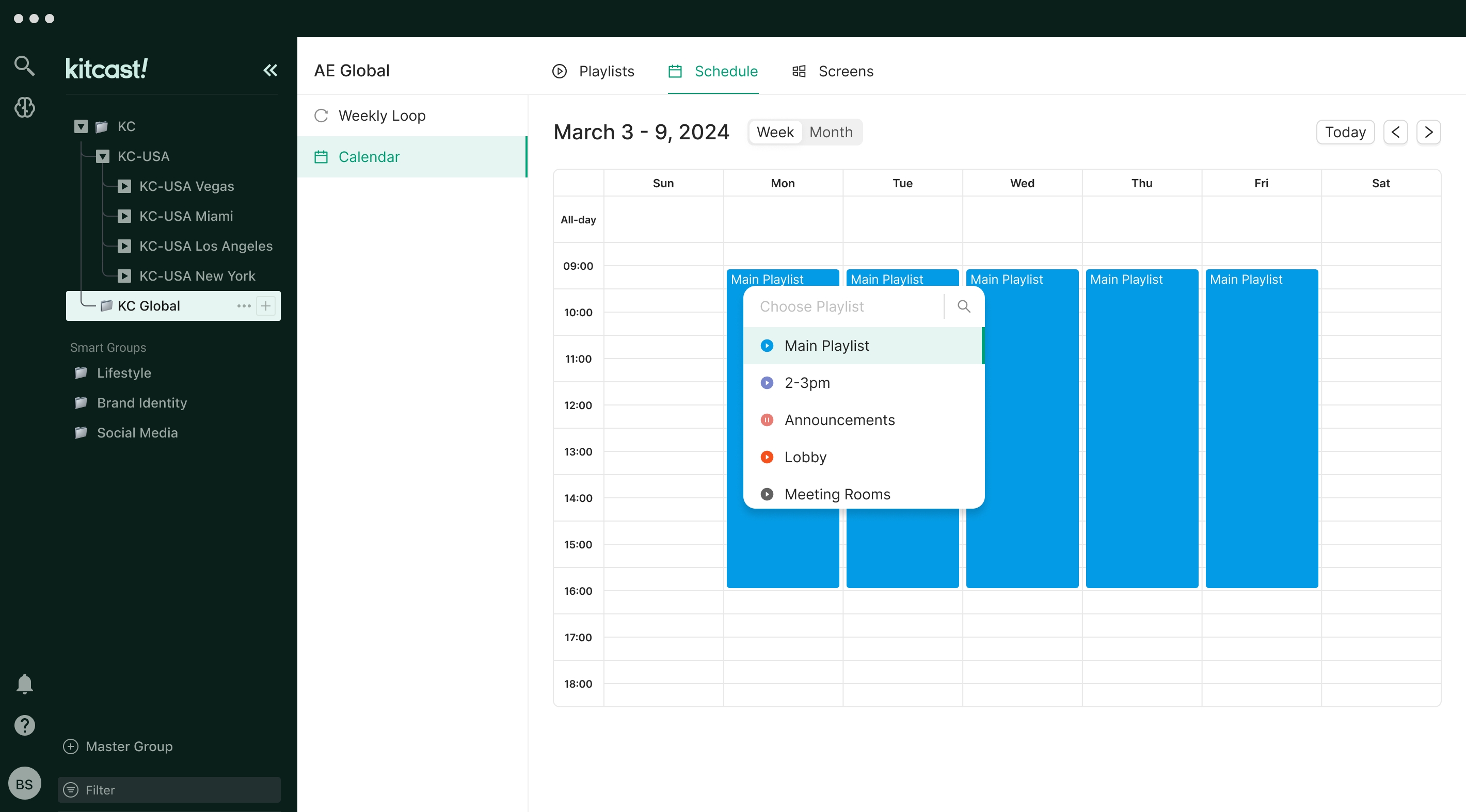Choose the orange Lobby playlist option

pyautogui.click(x=805, y=457)
